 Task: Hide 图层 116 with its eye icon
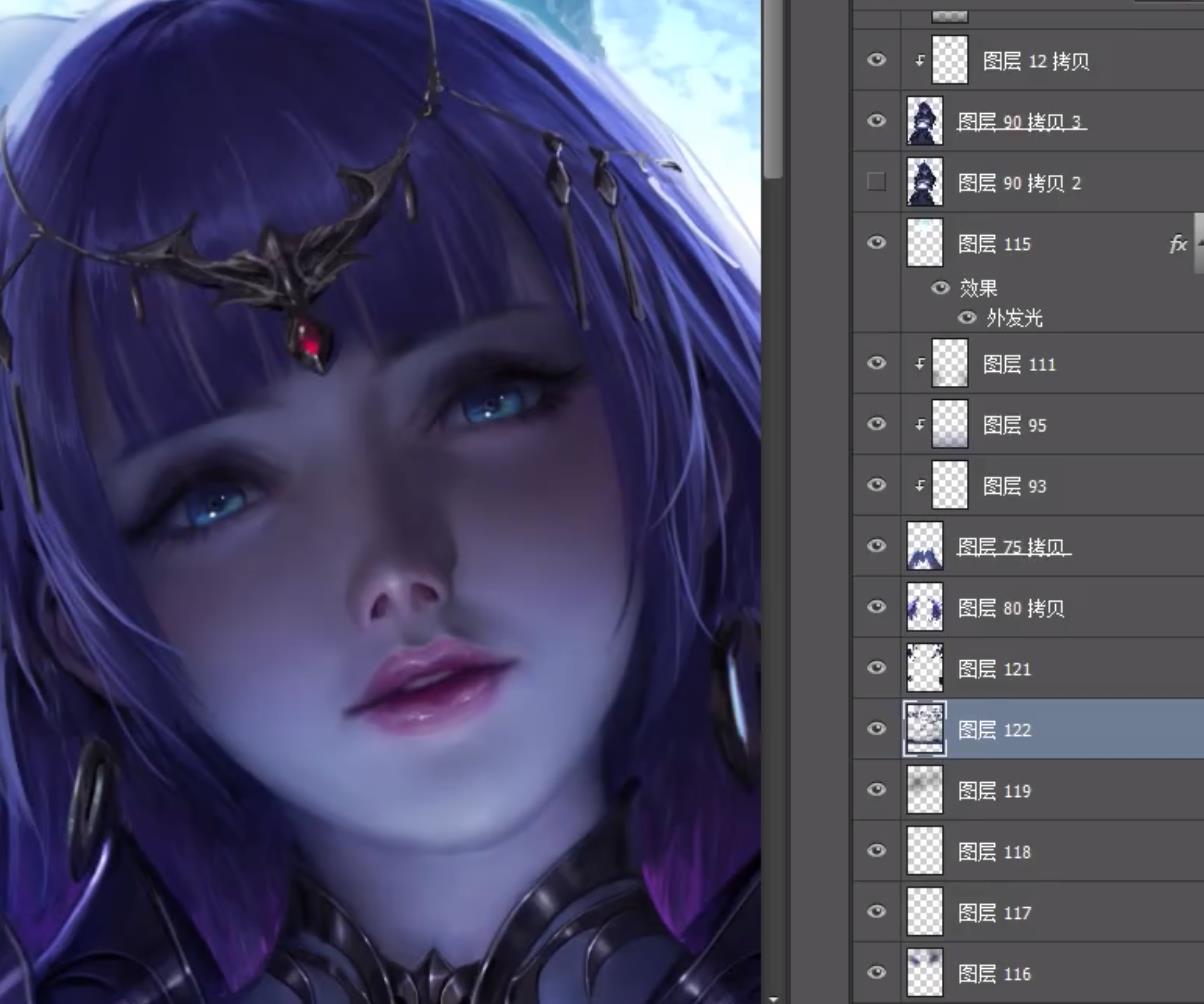click(x=876, y=974)
